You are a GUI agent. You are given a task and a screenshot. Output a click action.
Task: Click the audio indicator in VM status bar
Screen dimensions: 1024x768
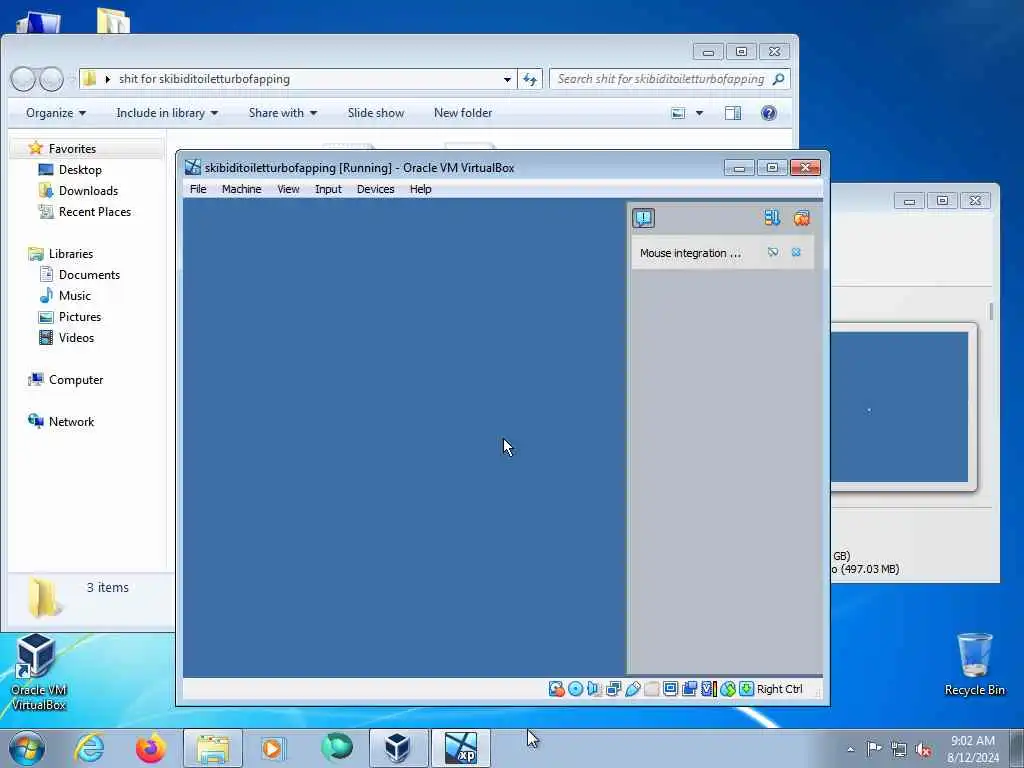[x=594, y=689]
